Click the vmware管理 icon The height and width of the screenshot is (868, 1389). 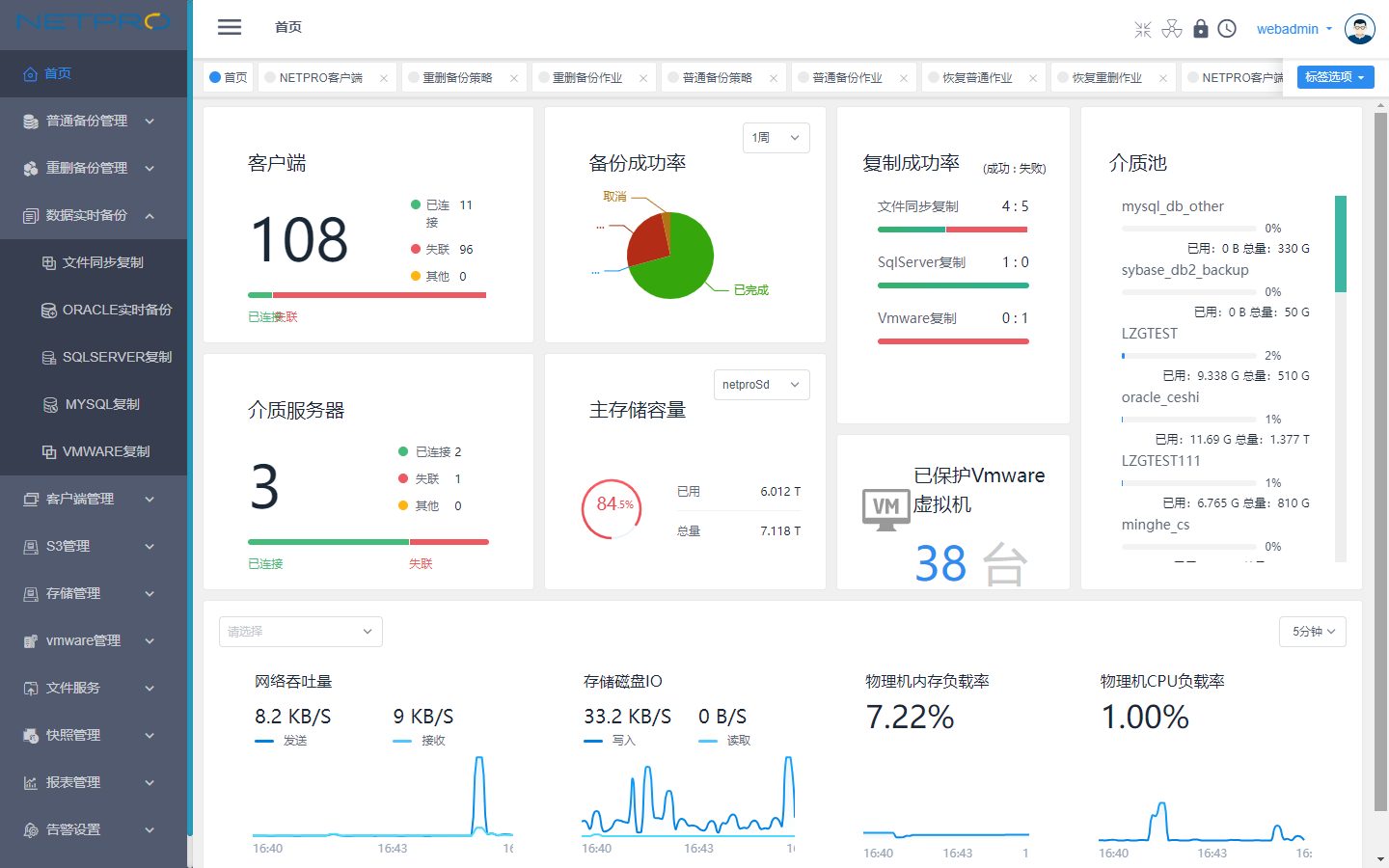tap(31, 640)
